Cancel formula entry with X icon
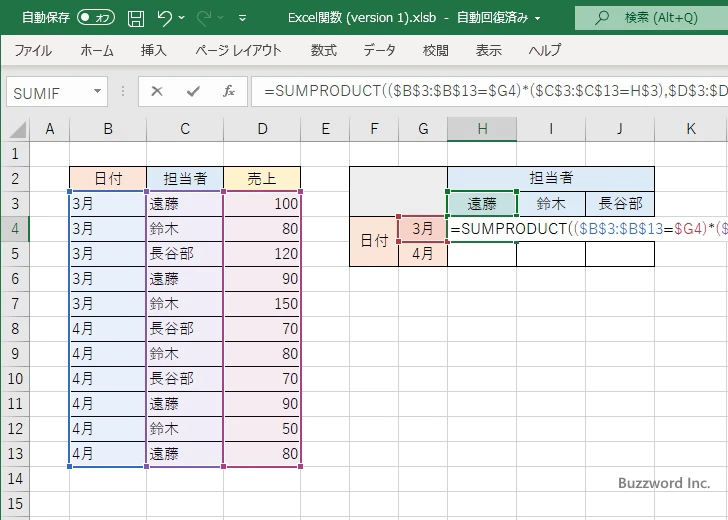Image resolution: width=728 pixels, height=520 pixels. [x=157, y=91]
